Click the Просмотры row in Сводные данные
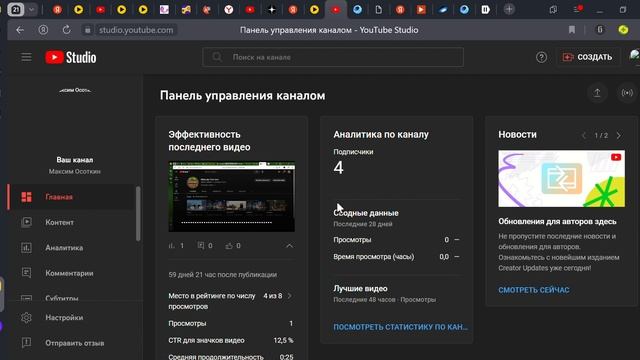The height and width of the screenshot is (360, 640). (396, 240)
